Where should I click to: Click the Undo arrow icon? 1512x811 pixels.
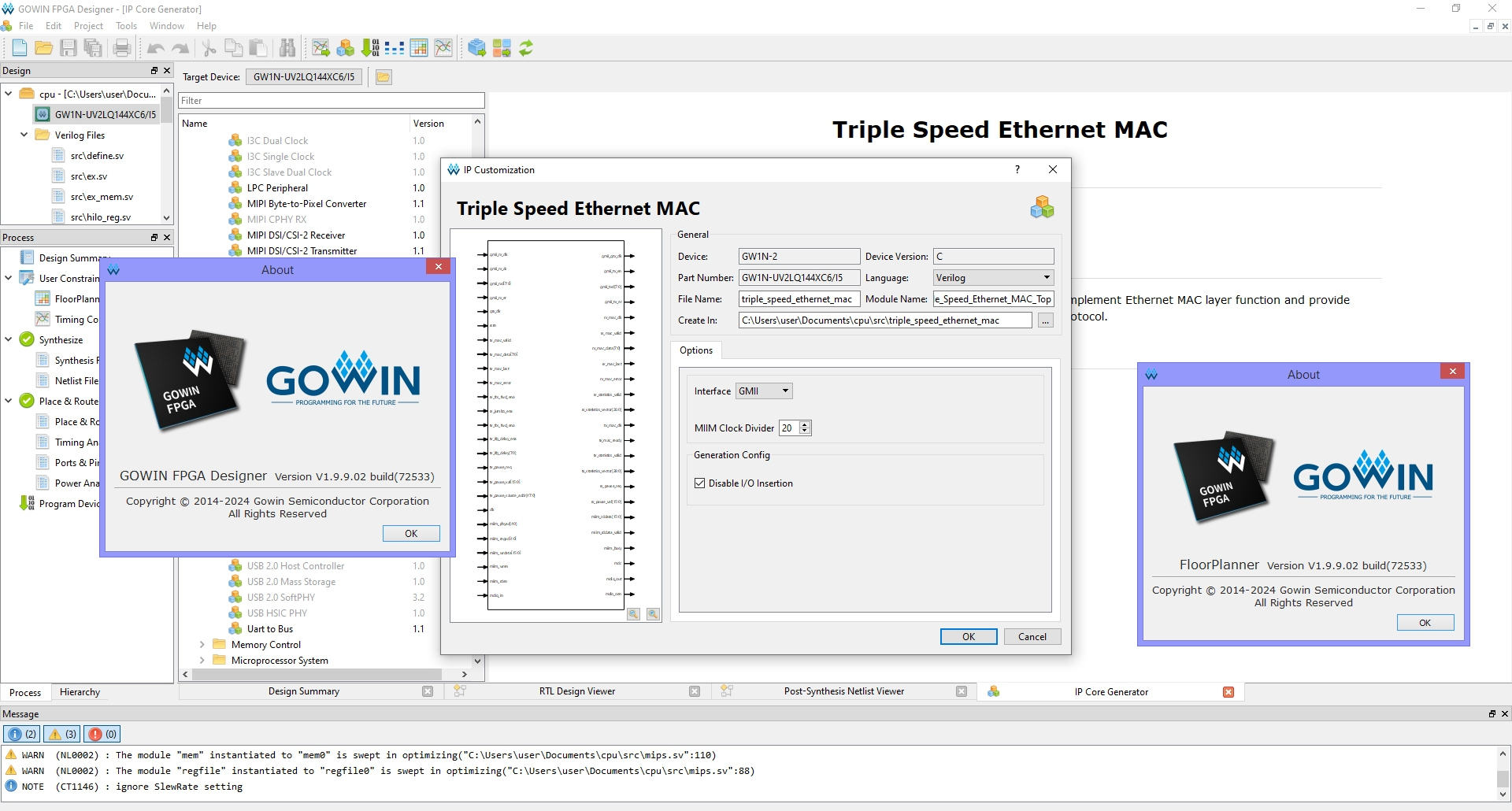pyautogui.click(x=156, y=48)
